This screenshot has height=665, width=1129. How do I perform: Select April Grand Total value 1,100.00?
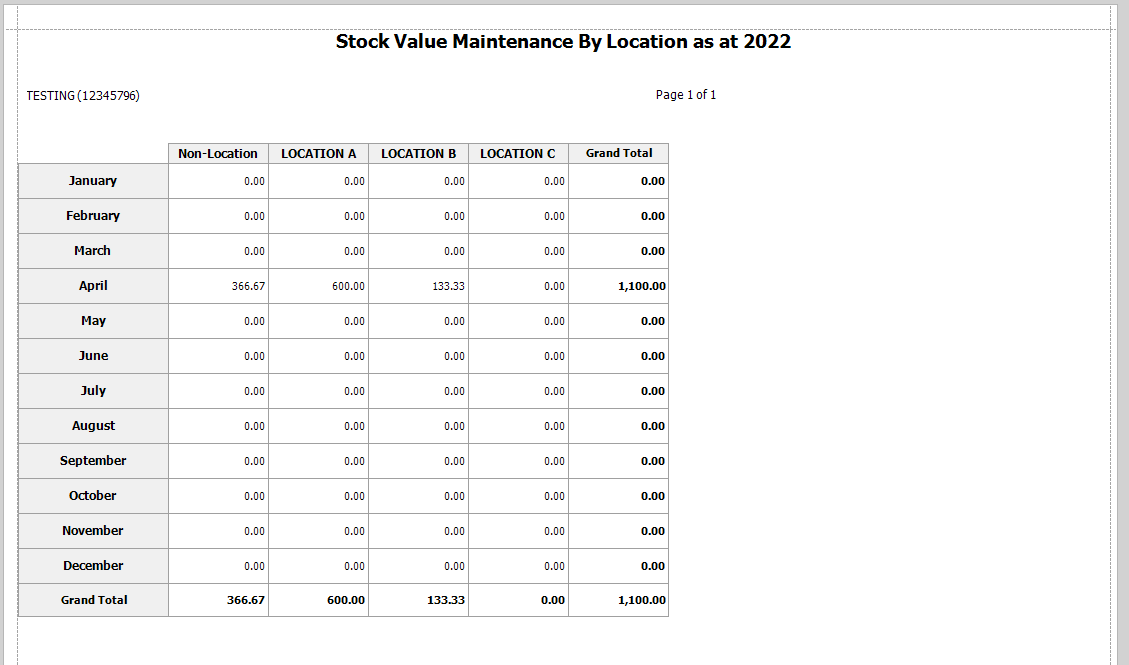click(619, 286)
